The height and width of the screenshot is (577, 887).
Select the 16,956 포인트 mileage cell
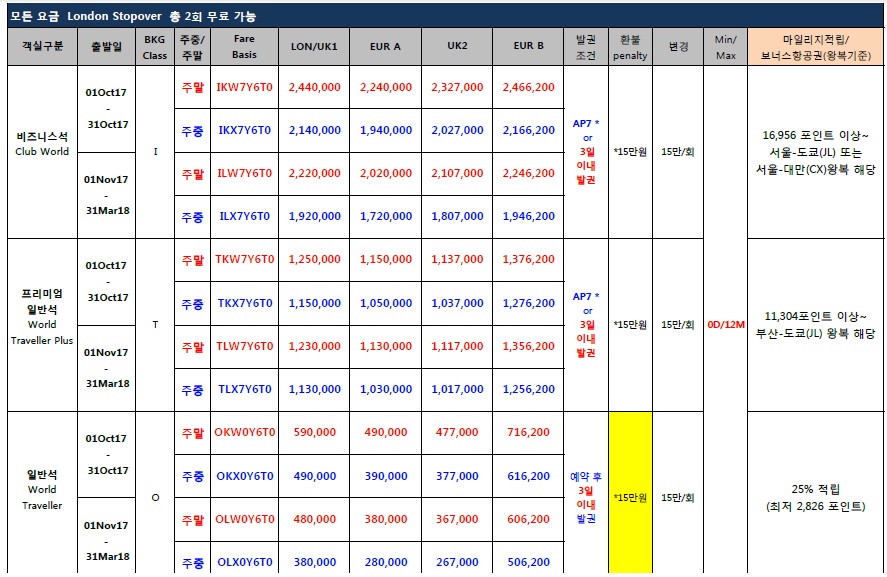815,152
